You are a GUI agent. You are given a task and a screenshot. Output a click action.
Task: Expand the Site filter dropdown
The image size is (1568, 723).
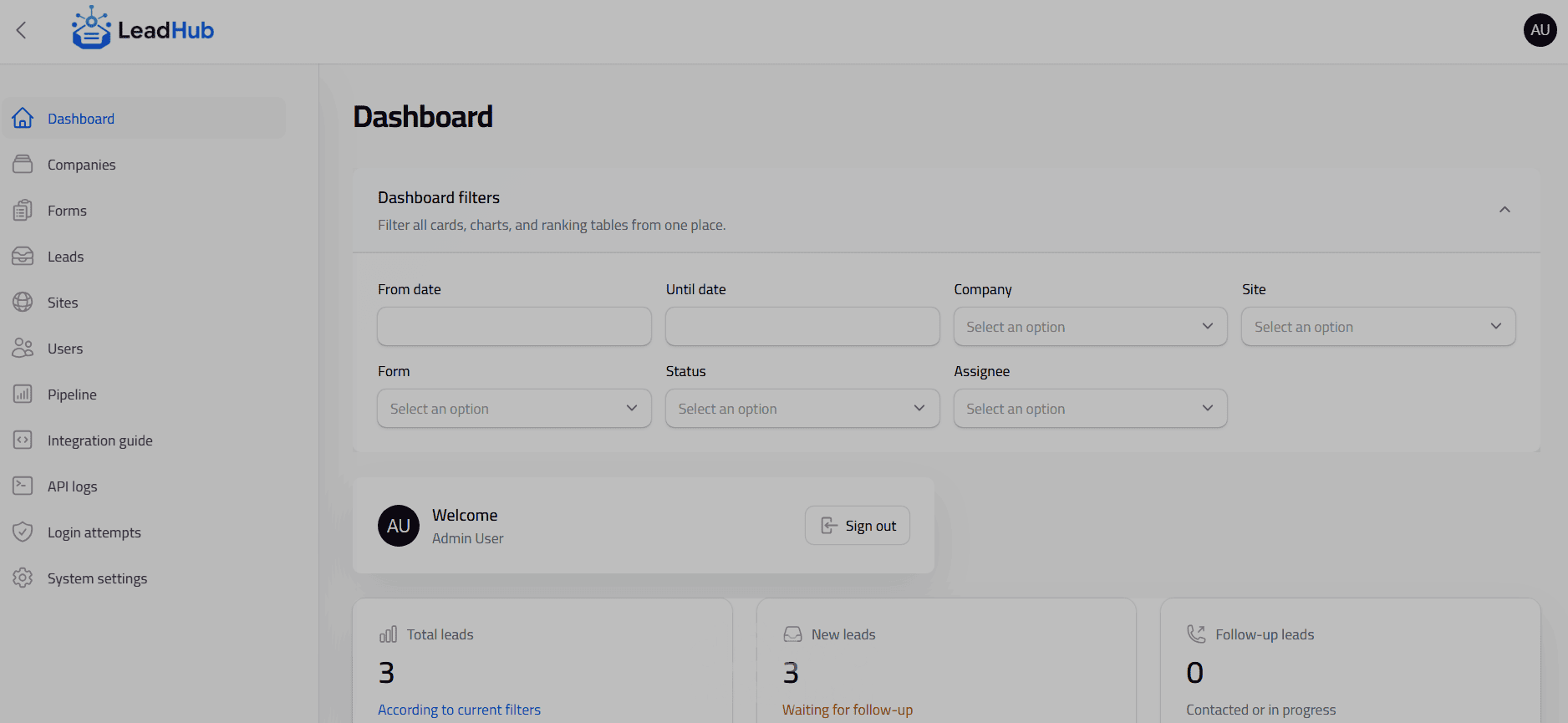(1378, 327)
